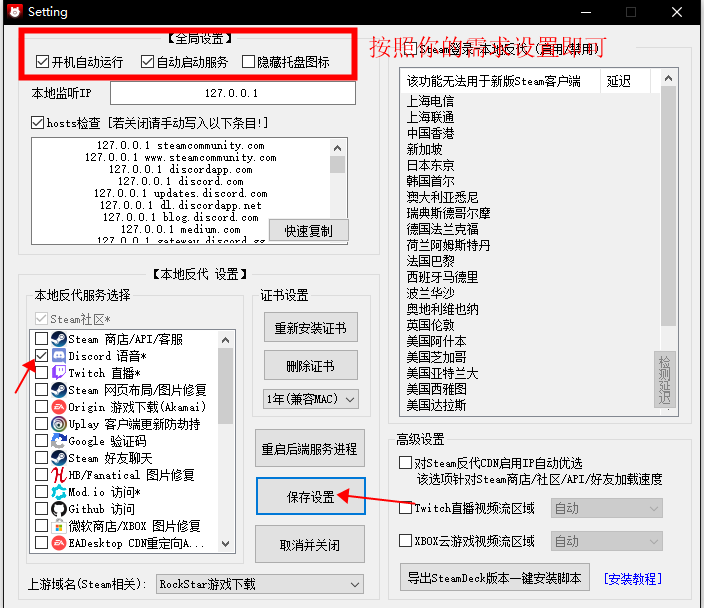Check Twitch 直播 service
704x608 pixels.
tap(41, 372)
